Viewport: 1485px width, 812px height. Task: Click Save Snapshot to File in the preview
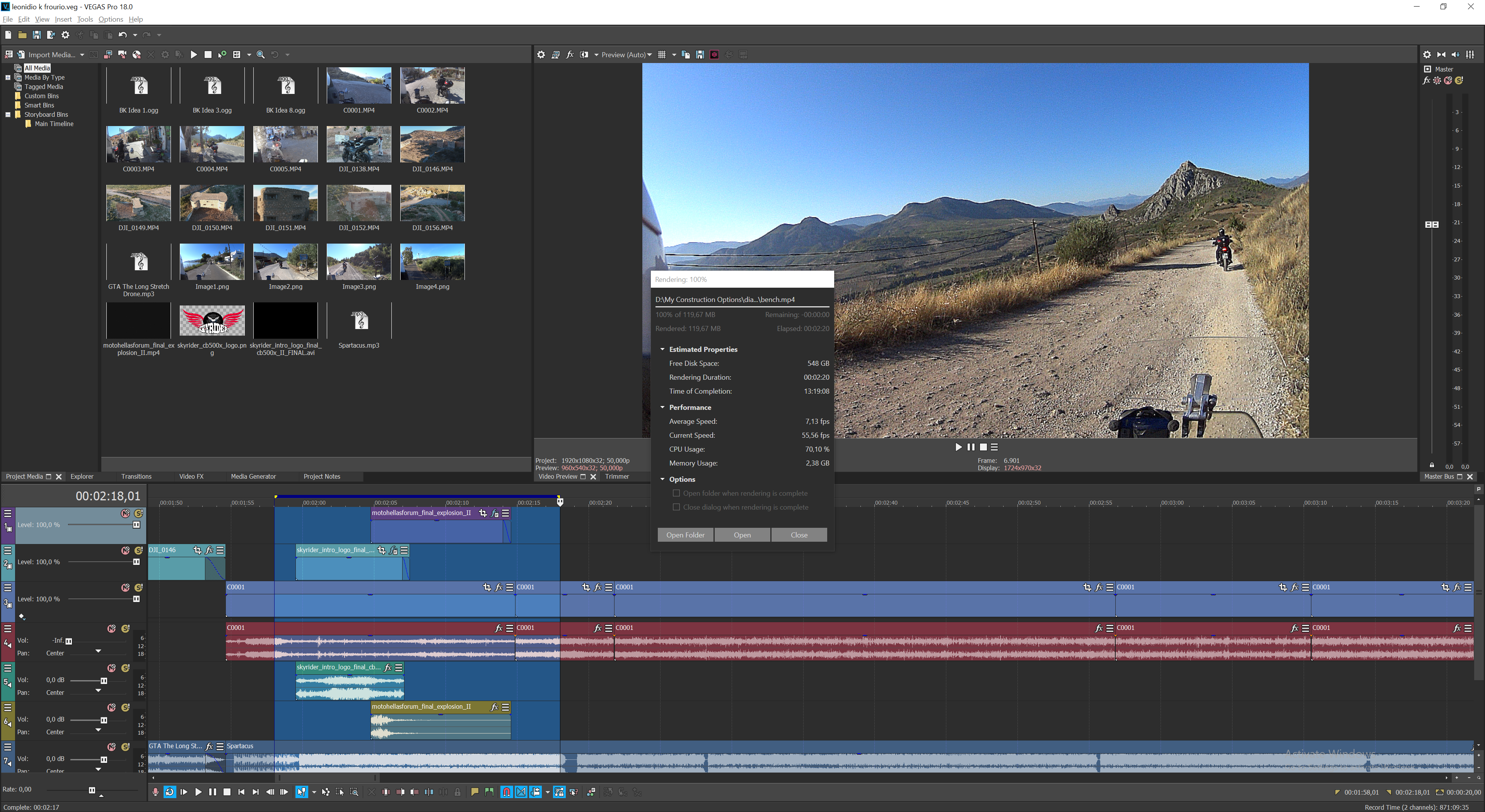(700, 55)
